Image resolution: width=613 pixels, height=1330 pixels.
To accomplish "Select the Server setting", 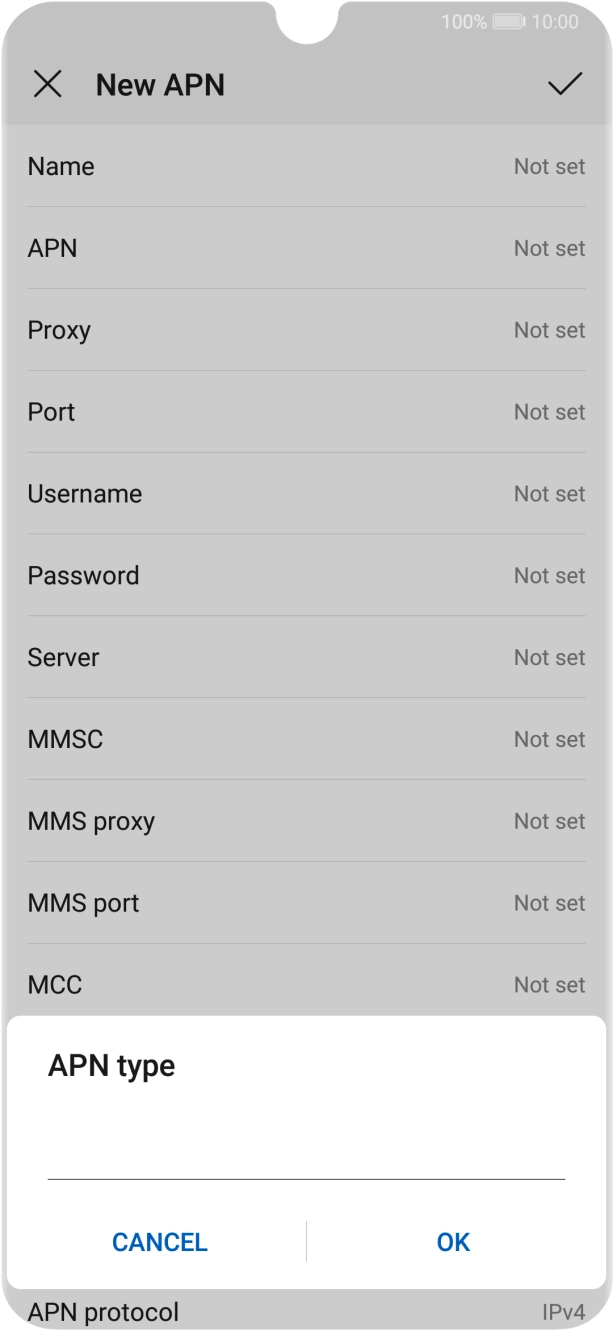I will click(306, 657).
